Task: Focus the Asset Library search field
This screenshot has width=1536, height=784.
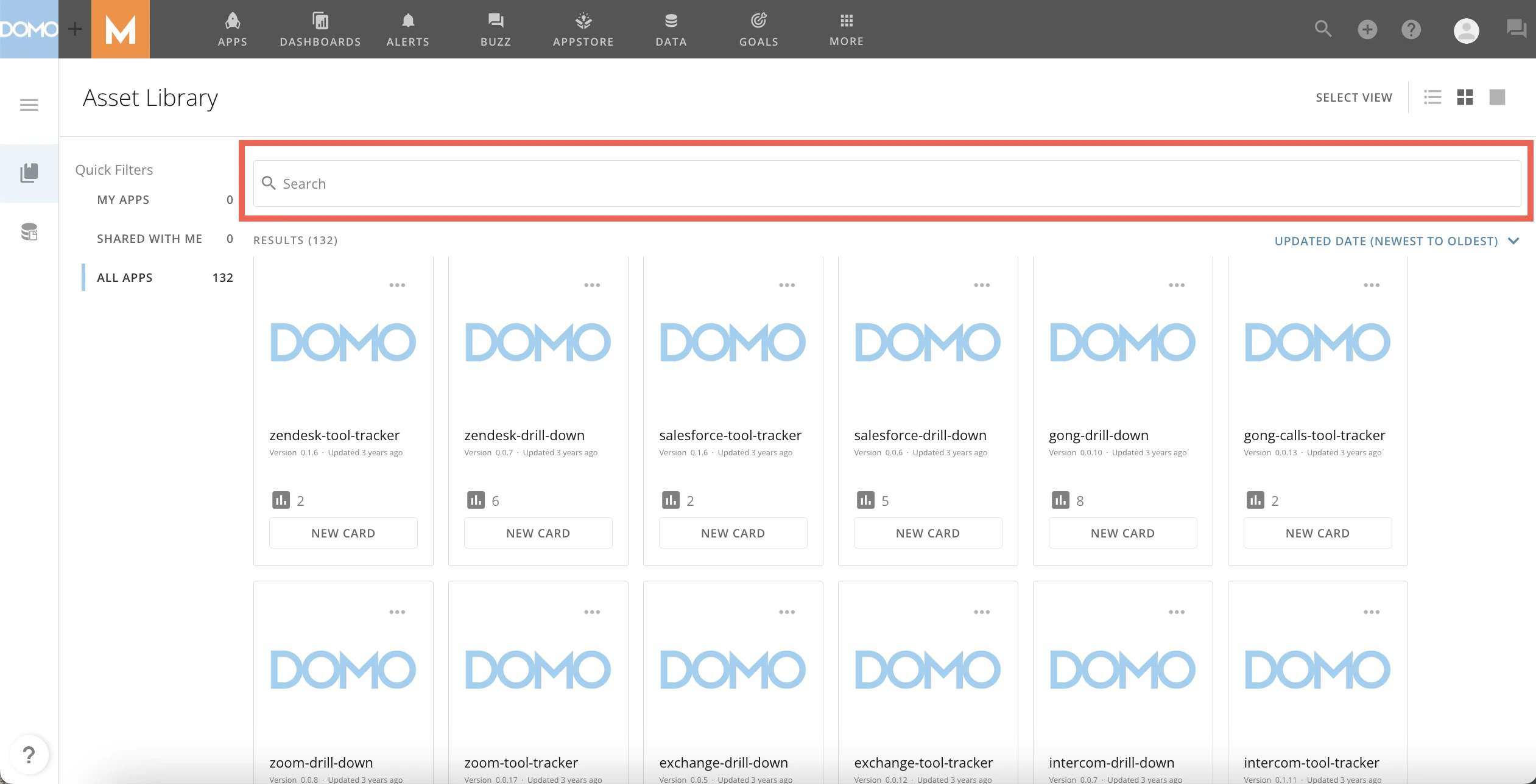Action: tap(887, 183)
